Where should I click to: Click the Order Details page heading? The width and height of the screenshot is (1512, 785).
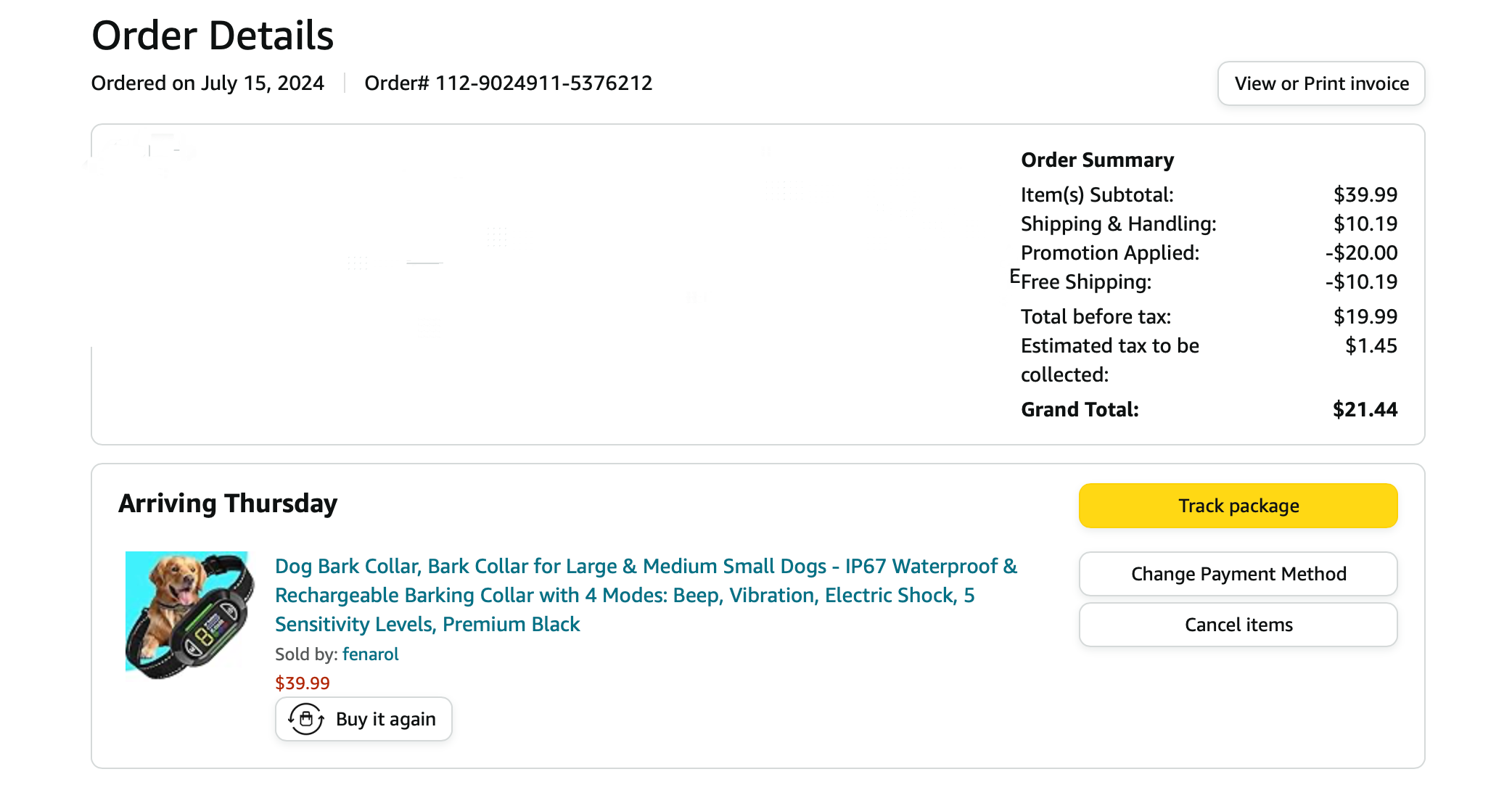213,36
